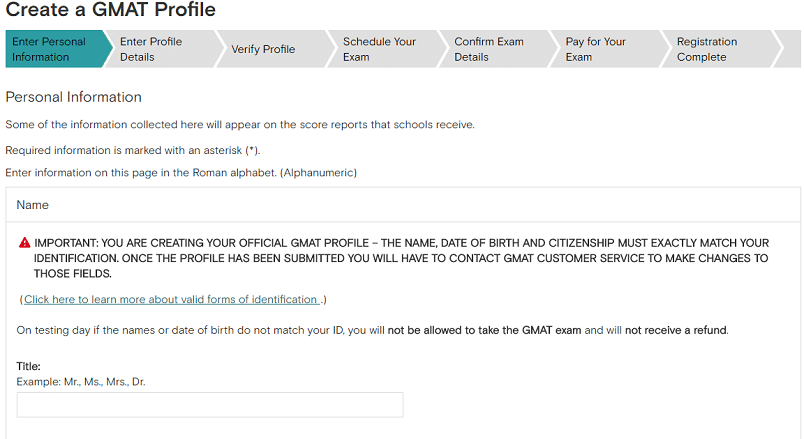Viewport: 804px width, 439px height.
Task: Switch to the Pay for Your Exam step
Action: click(596, 49)
